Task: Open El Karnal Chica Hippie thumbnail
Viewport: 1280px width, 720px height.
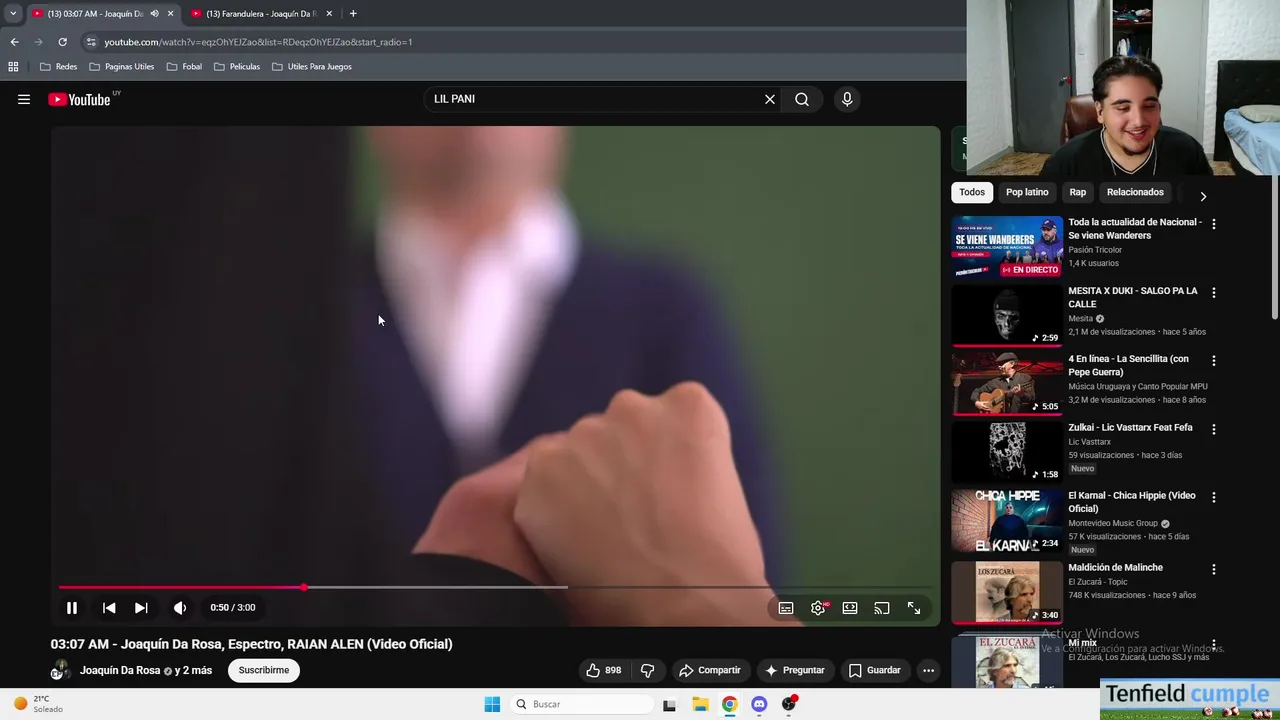Action: click(x=1007, y=520)
